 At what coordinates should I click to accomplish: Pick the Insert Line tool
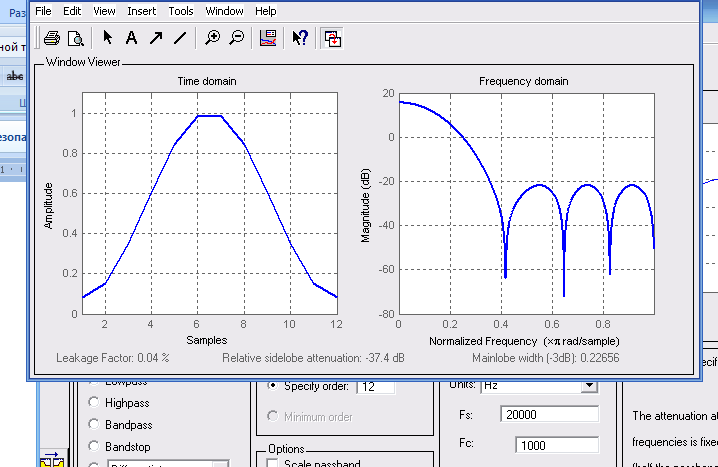(180, 38)
